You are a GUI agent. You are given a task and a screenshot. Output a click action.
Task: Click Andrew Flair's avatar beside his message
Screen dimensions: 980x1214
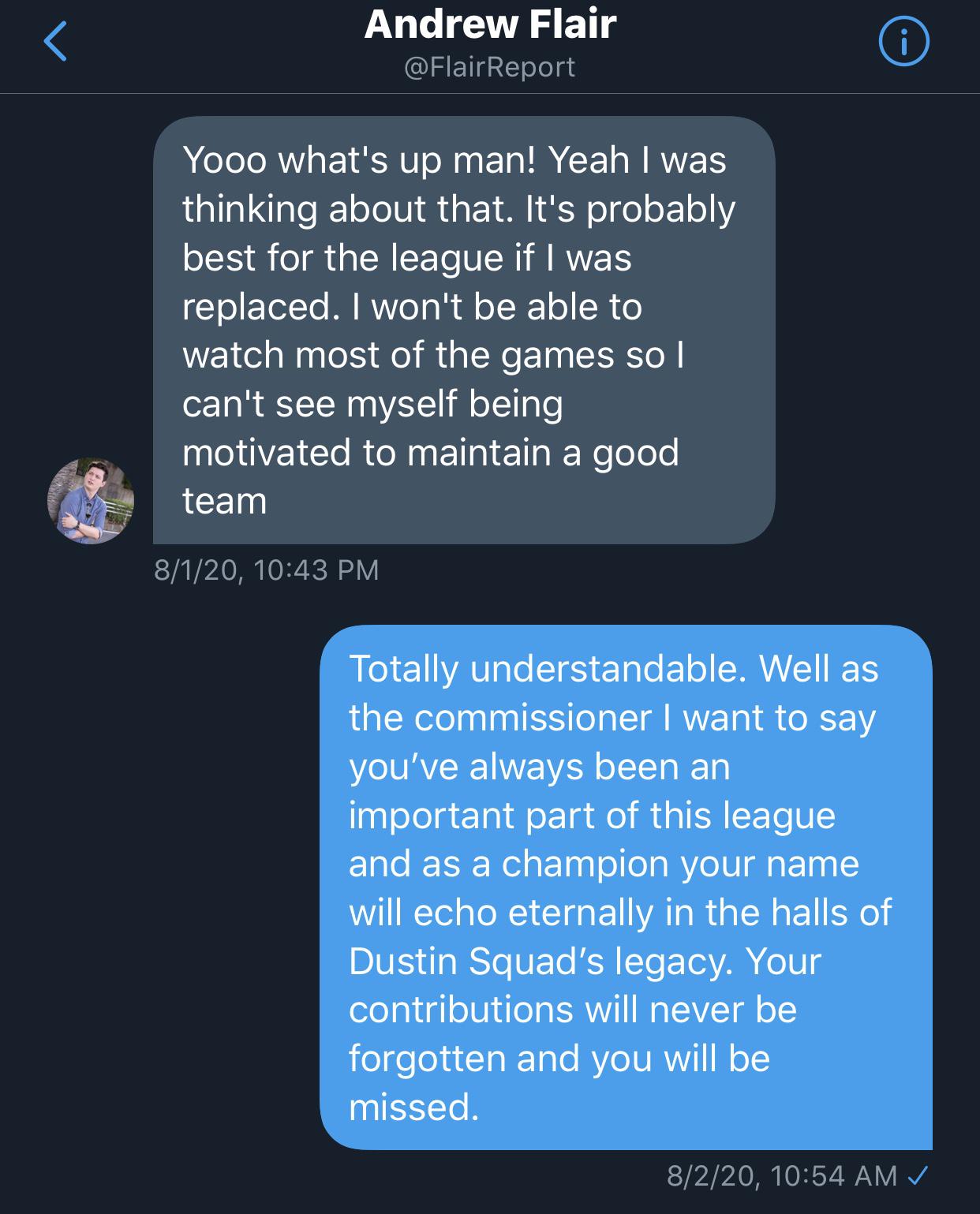(x=89, y=499)
